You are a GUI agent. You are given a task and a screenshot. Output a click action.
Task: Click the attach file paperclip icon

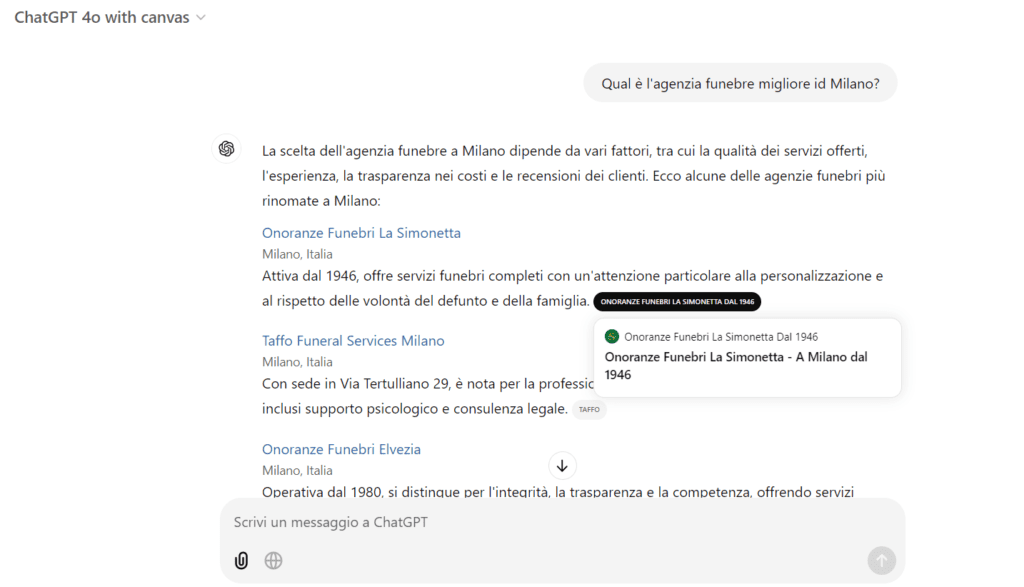click(242, 560)
